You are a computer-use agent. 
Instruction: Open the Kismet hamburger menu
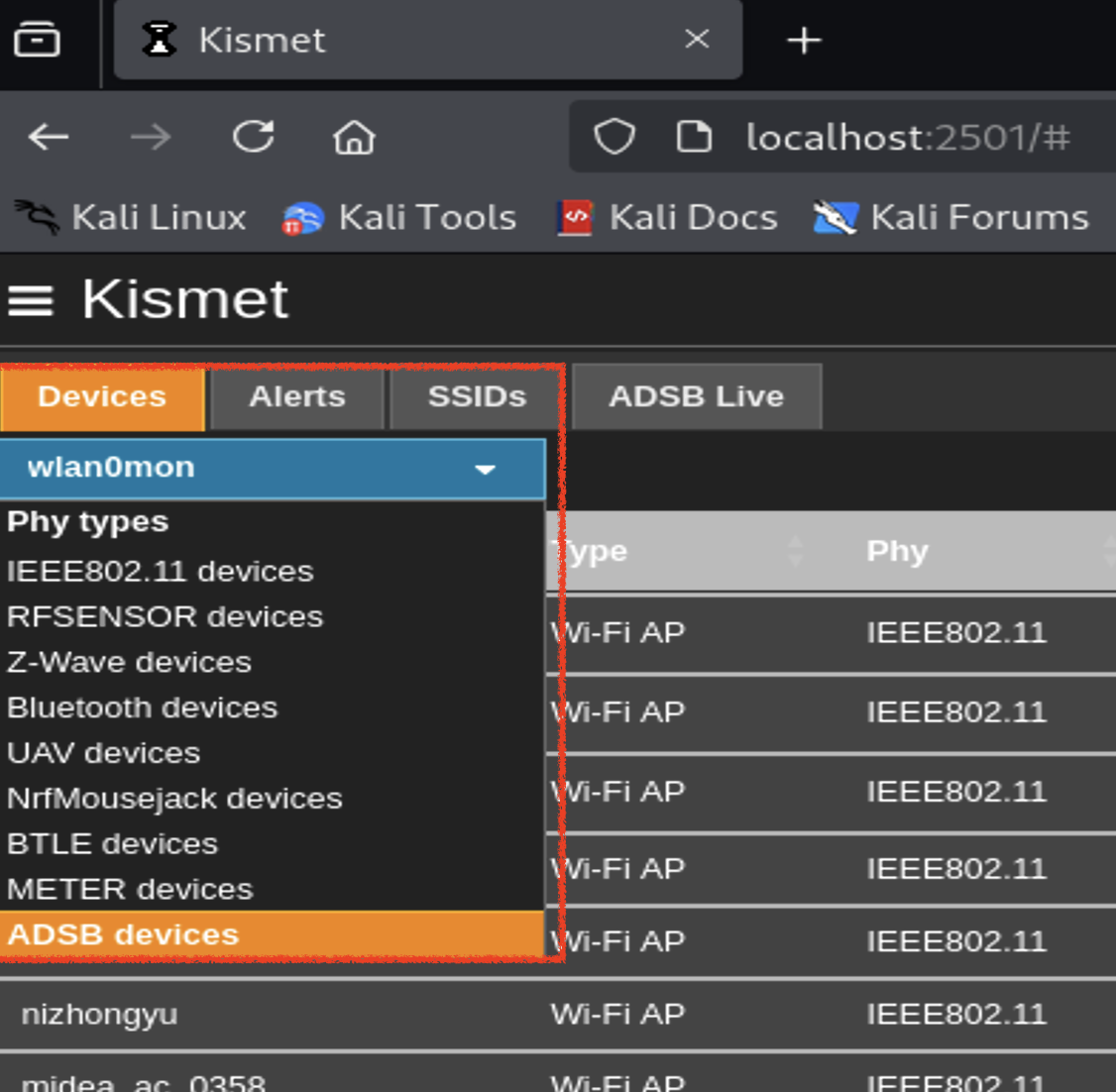pos(30,299)
